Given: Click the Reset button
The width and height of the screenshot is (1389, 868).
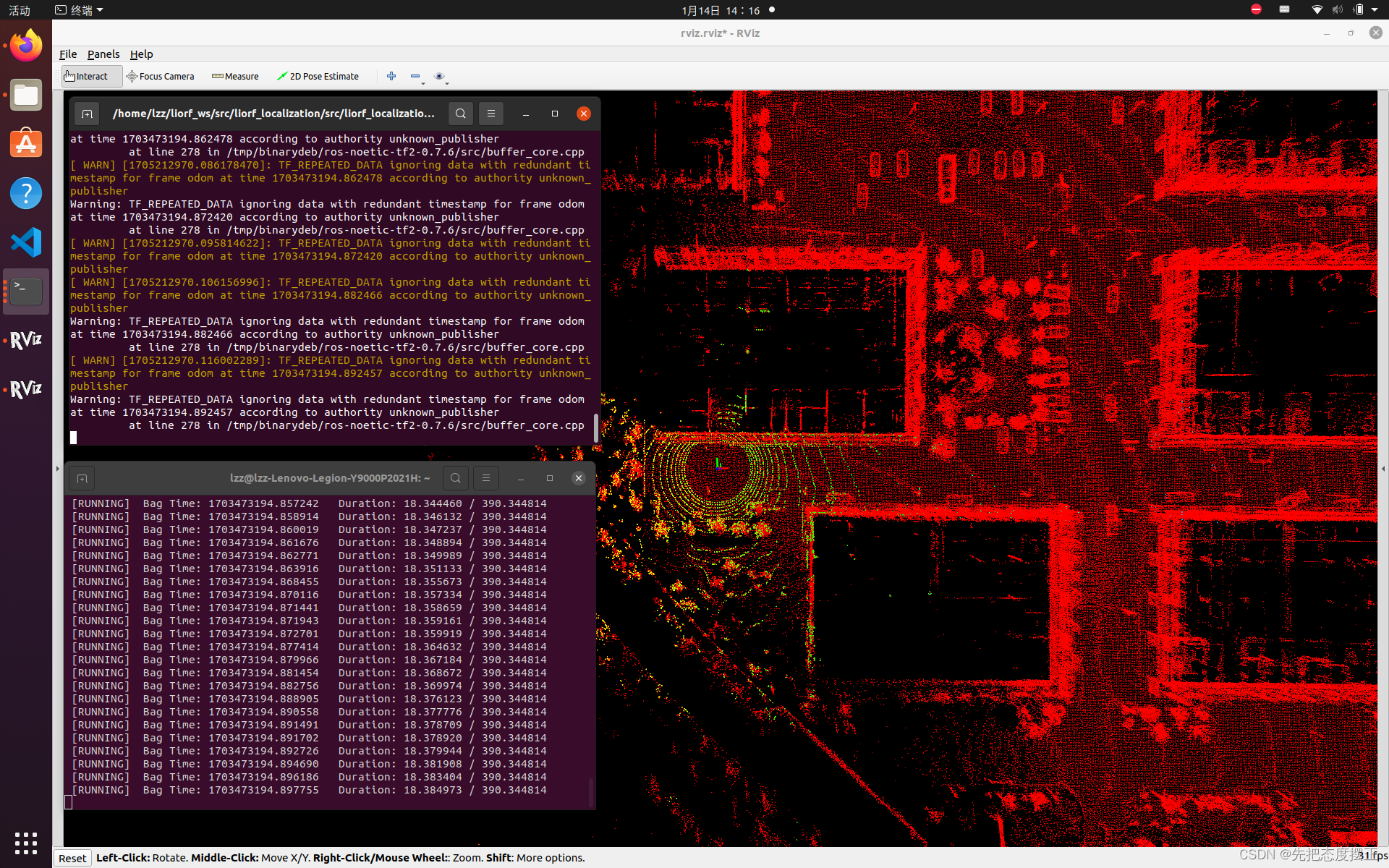Looking at the screenshot, I should point(72,858).
